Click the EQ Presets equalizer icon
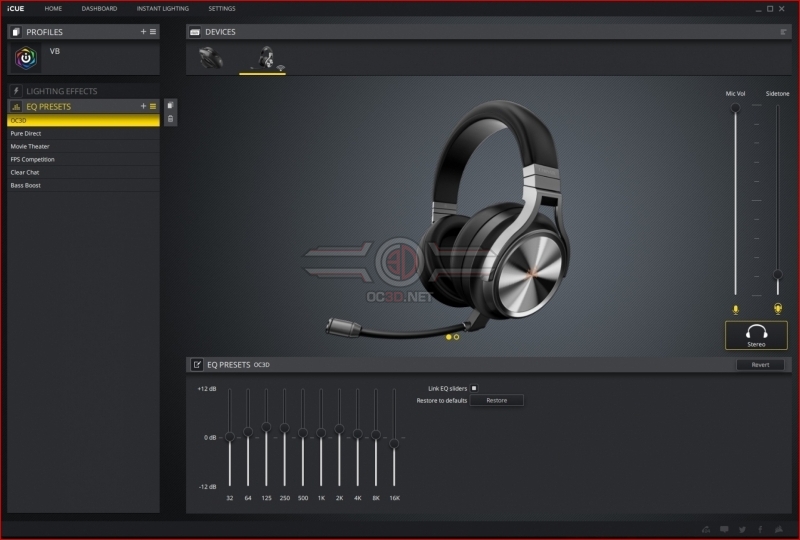This screenshot has width=800, height=540. (16, 107)
